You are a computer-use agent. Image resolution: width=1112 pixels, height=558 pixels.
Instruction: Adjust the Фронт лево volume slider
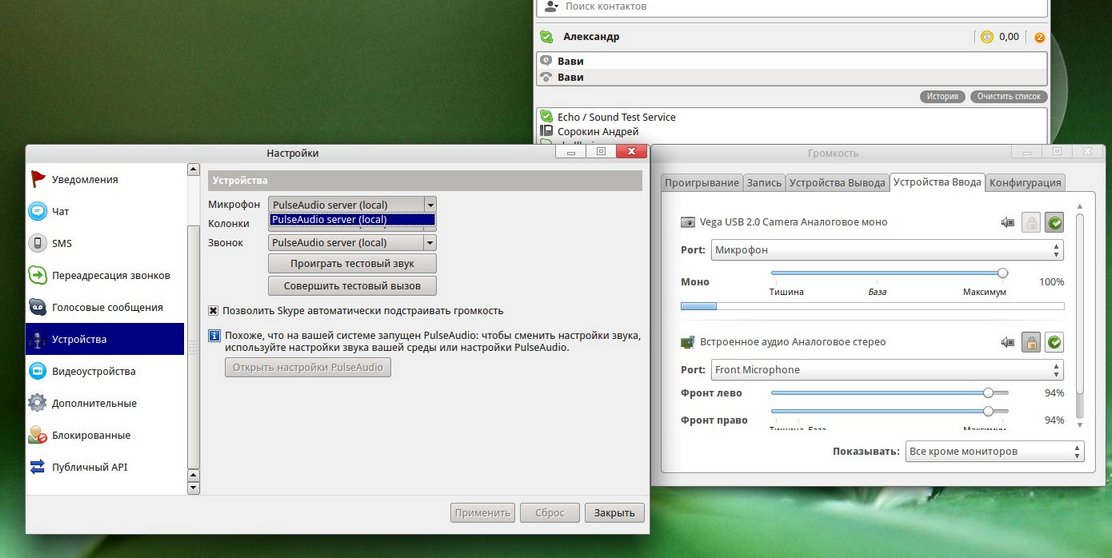(889, 393)
